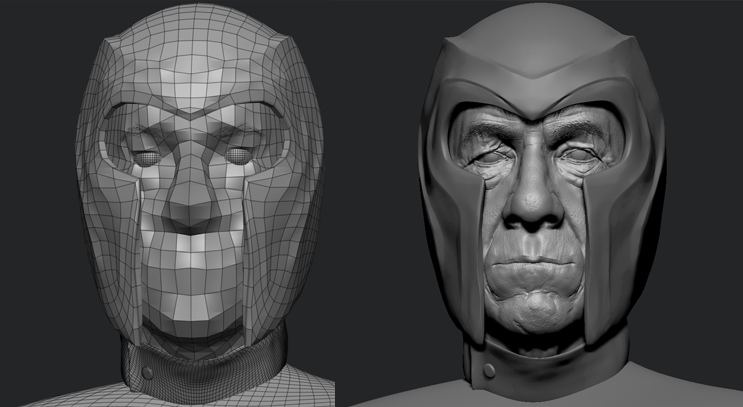Viewport: 743px width, 407px height.
Task: Select the sculpted model's lips
Action: [541, 270]
